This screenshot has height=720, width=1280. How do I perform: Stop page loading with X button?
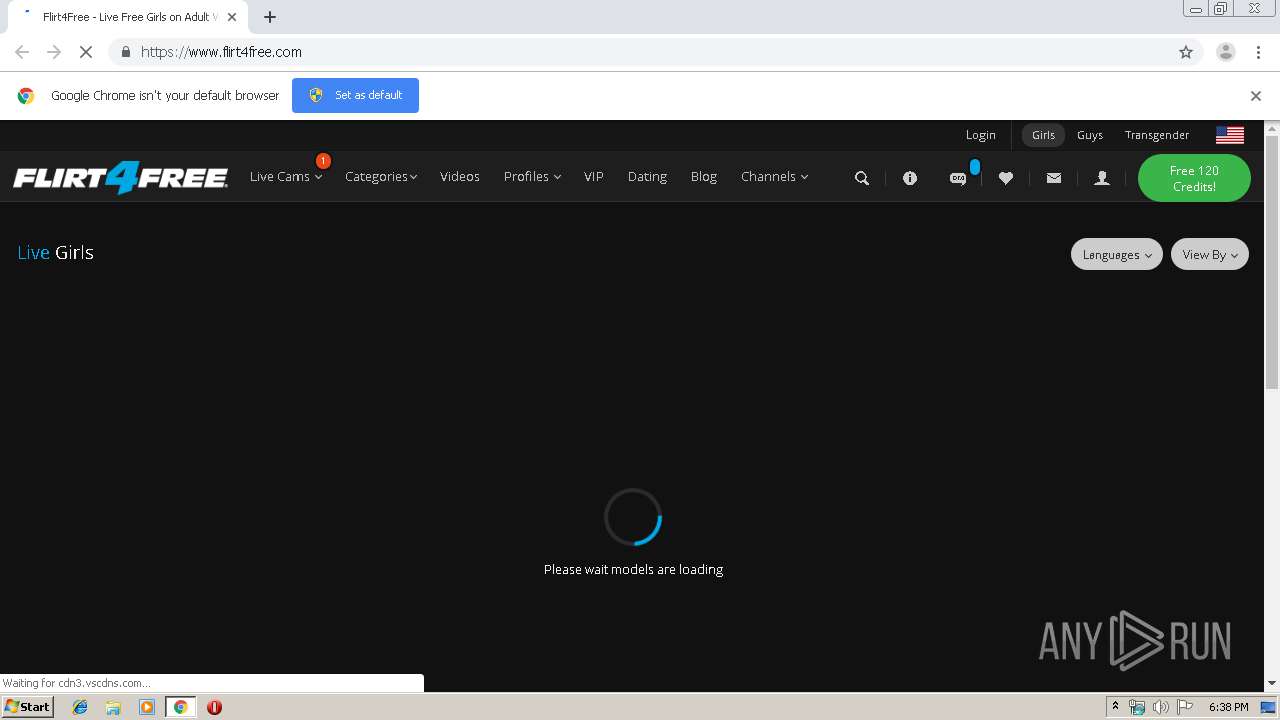point(86,52)
